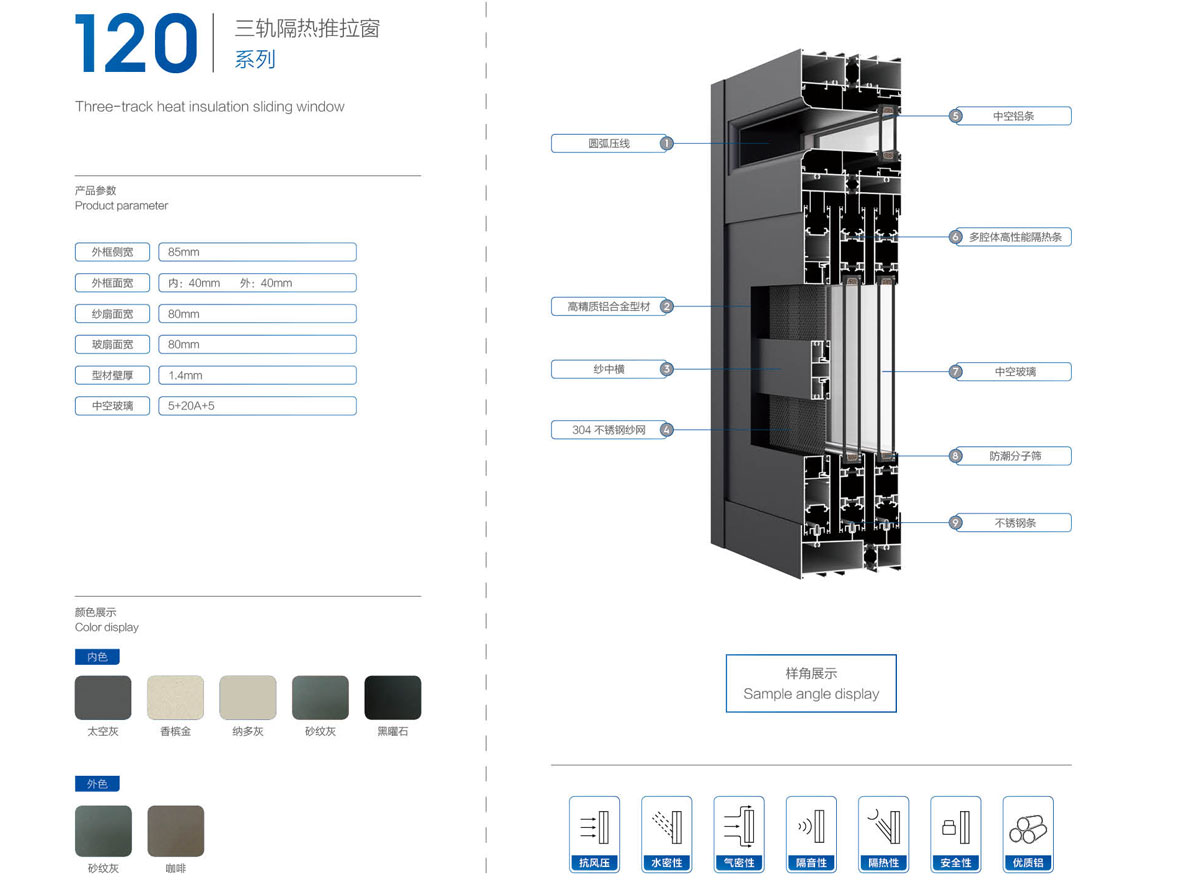
Task: Click numbered marker 2 beside 高精质铝合金型材
Action: tap(666, 307)
